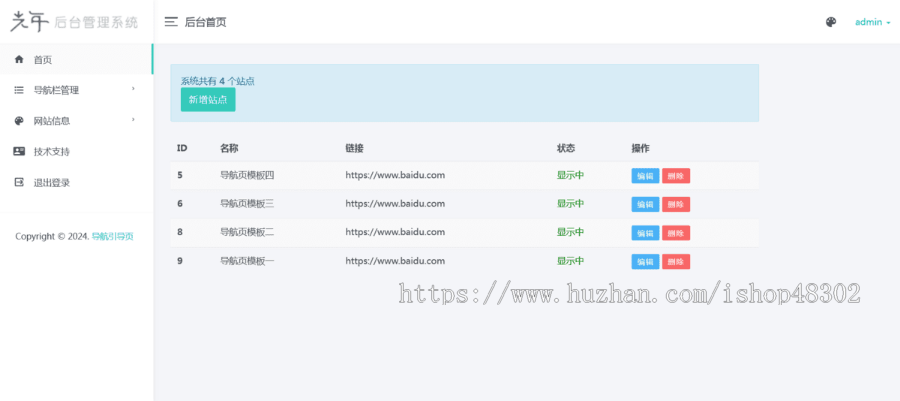The height and width of the screenshot is (401, 900).
Task: Click the 新增站点 button
Action: click(208, 100)
